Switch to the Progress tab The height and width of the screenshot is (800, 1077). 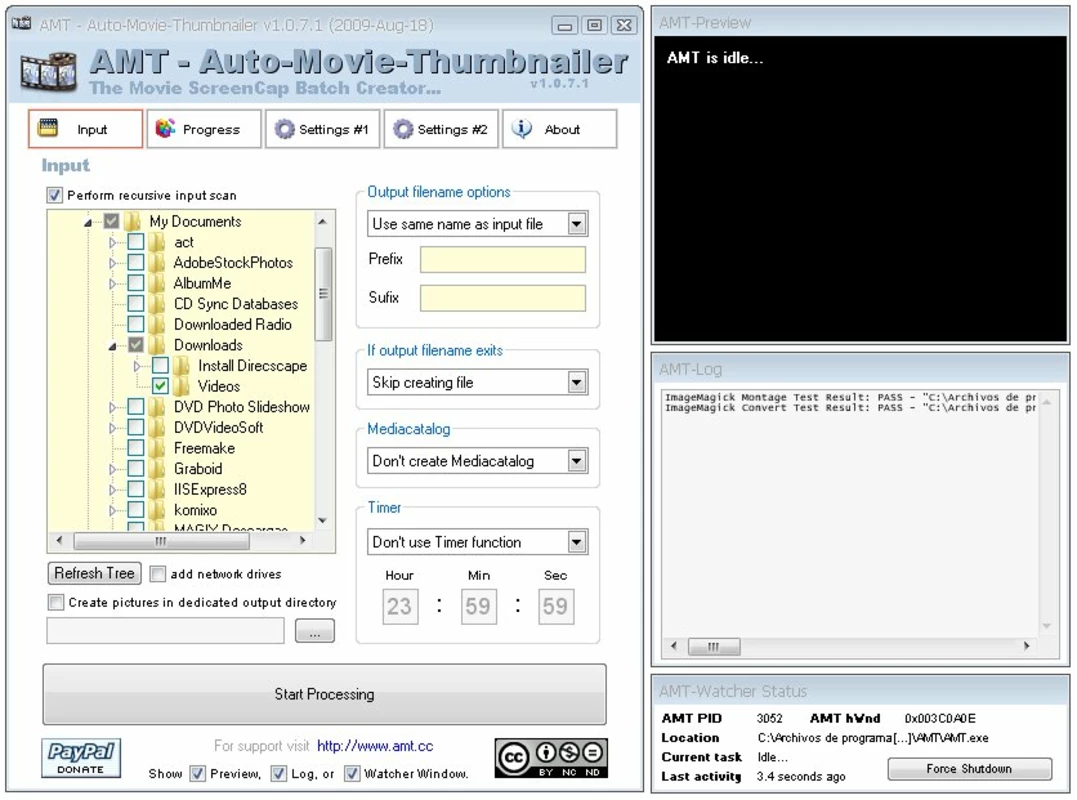coord(204,128)
